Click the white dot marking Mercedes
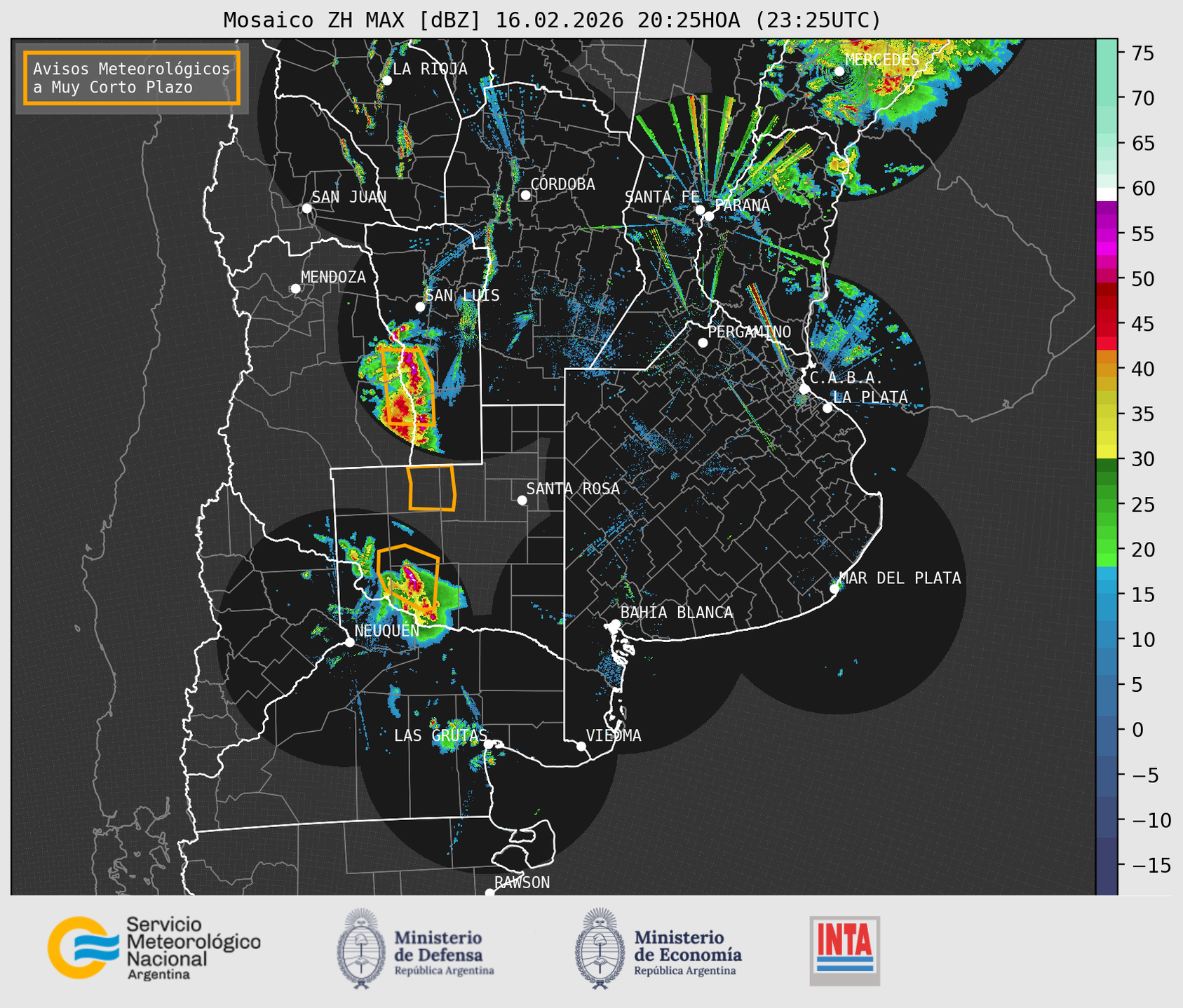Image resolution: width=1183 pixels, height=1008 pixels. 839,71
